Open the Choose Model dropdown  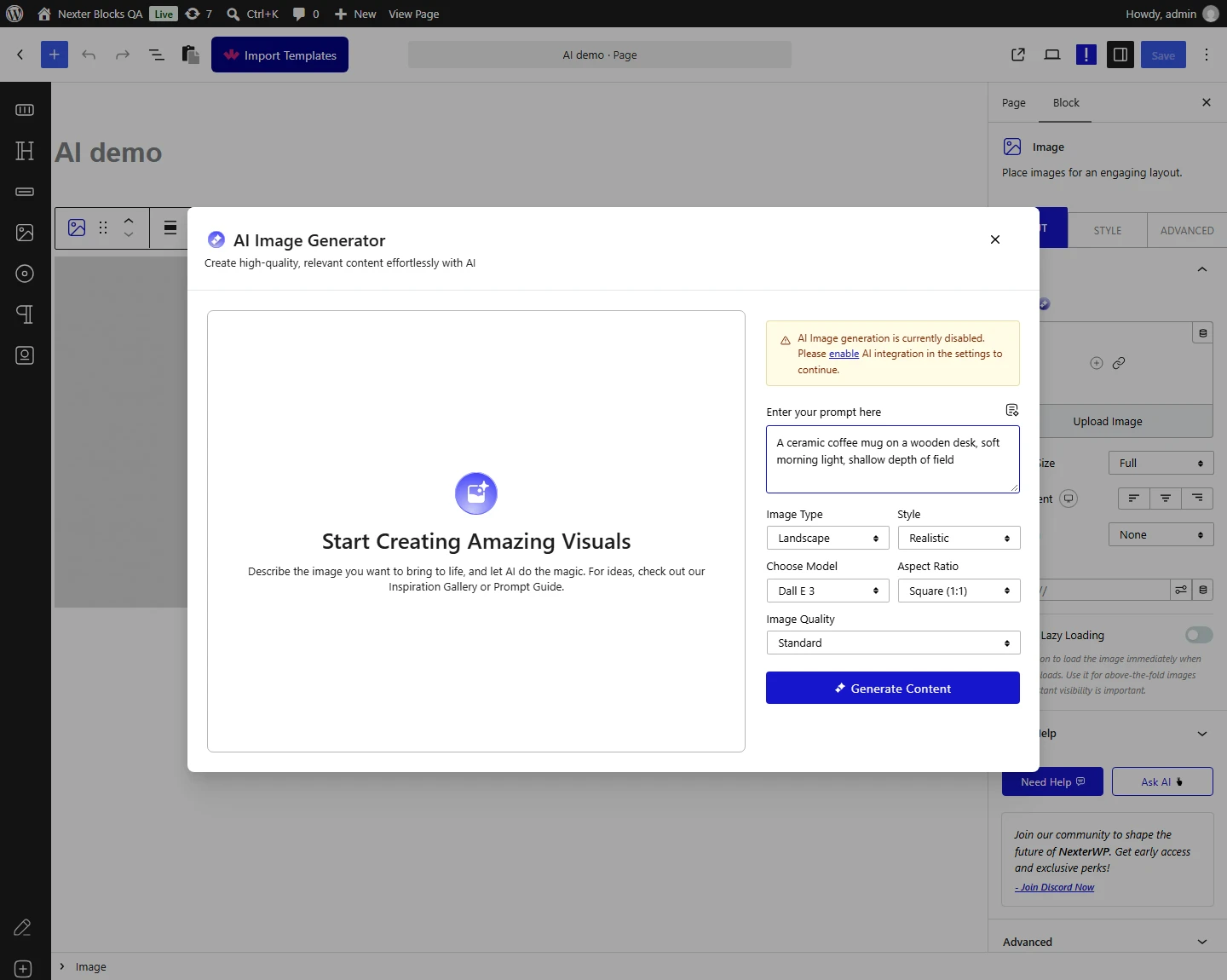[827, 591]
